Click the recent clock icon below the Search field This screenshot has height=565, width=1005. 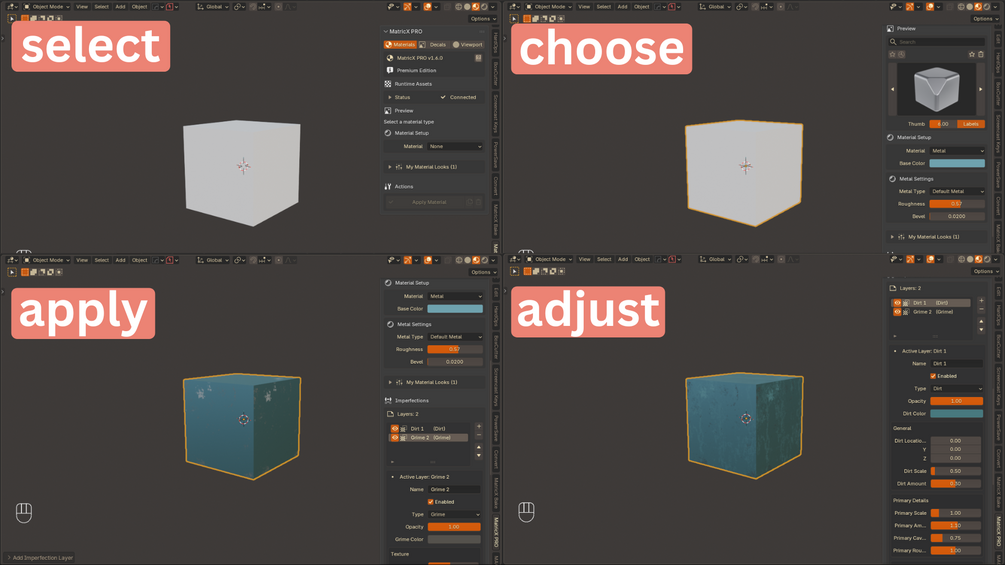tap(901, 54)
